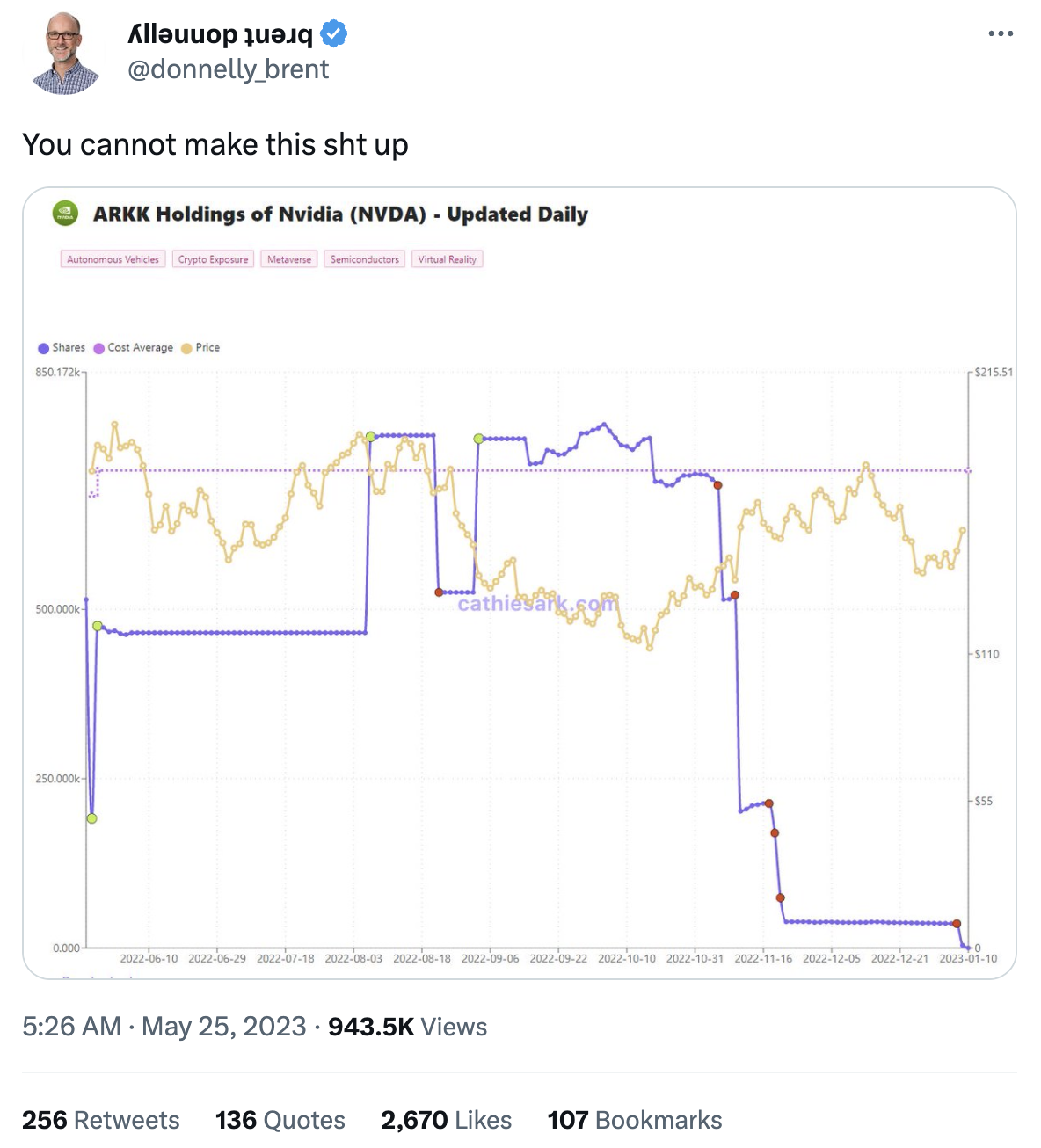Image resolution: width=1041 pixels, height=1148 pixels.
Task: Open the 136 Quotes list
Action: click(280, 1120)
